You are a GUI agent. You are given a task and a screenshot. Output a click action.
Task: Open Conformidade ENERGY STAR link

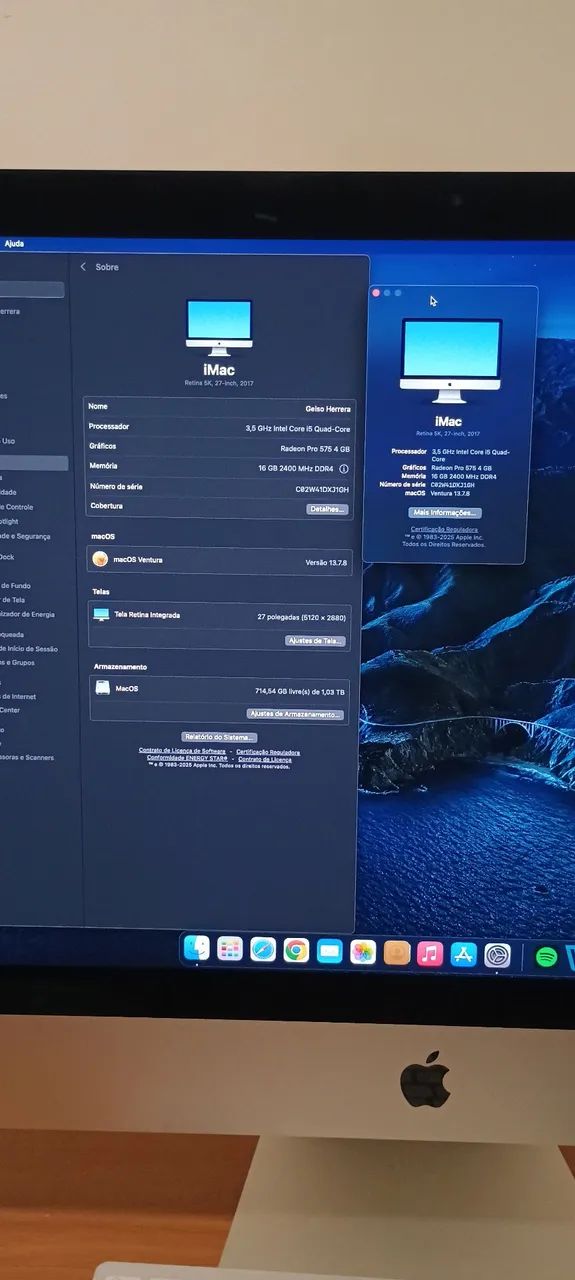click(187, 759)
